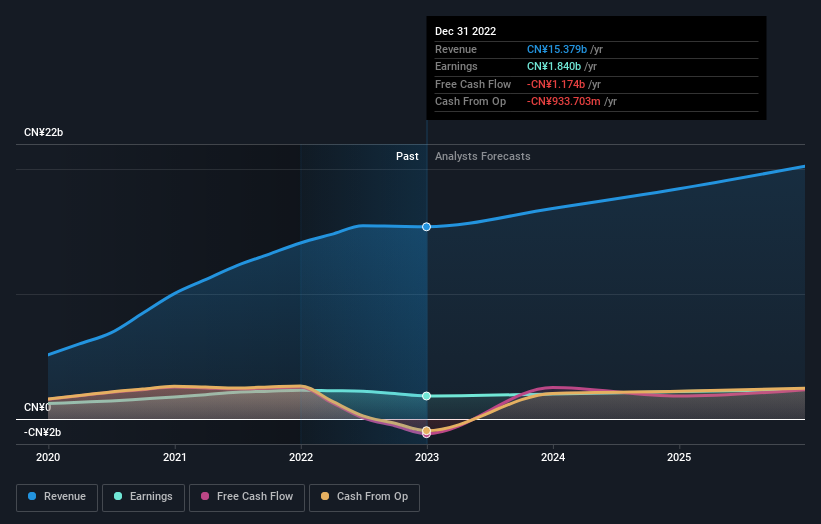
Task: Toggle the Free Cash Flow legend button
Action: 247,497
